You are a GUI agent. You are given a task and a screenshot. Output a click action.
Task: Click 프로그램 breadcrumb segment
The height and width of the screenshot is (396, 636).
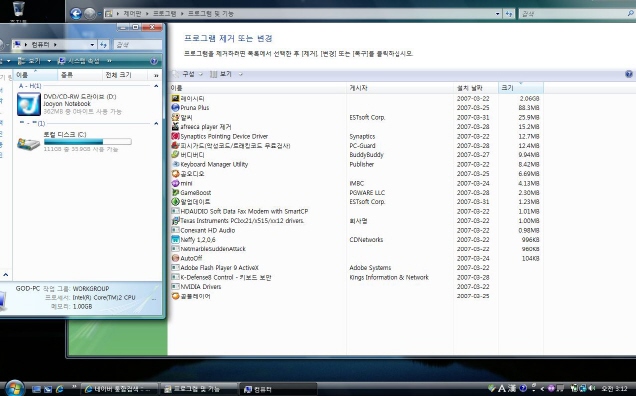[164, 13]
